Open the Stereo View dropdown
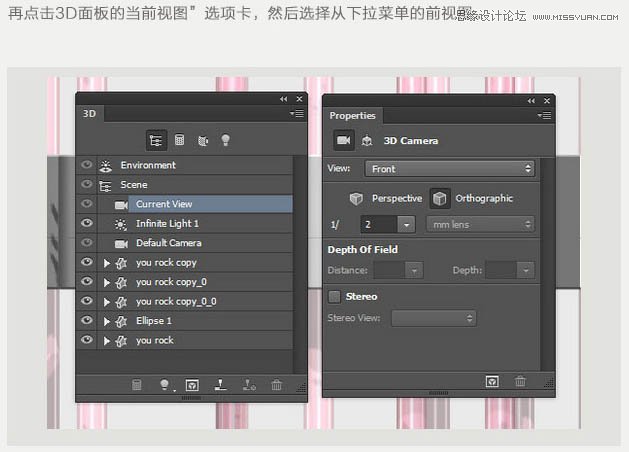629x452 pixels. 434,318
